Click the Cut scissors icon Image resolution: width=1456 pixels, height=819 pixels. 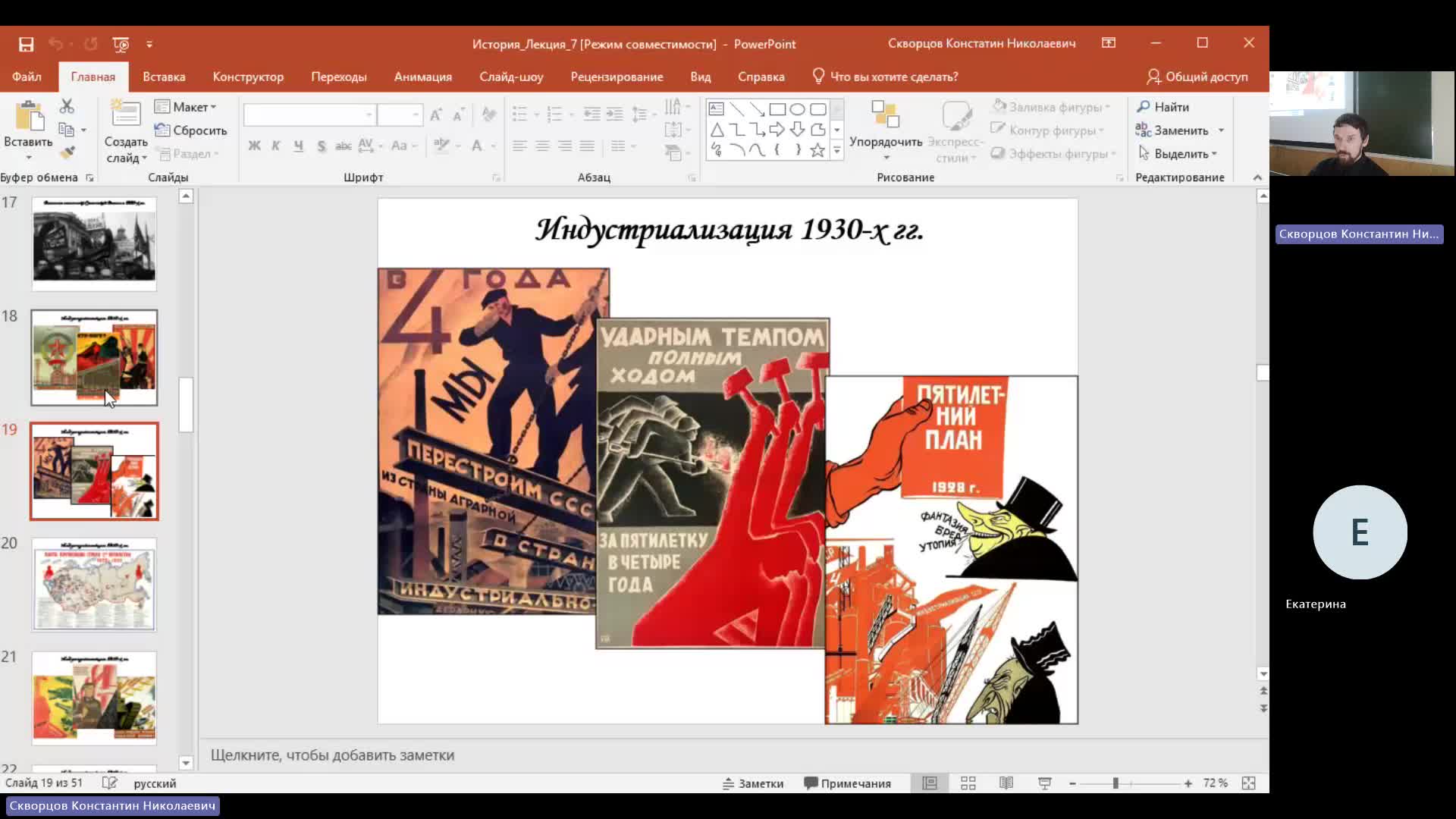pos(67,106)
